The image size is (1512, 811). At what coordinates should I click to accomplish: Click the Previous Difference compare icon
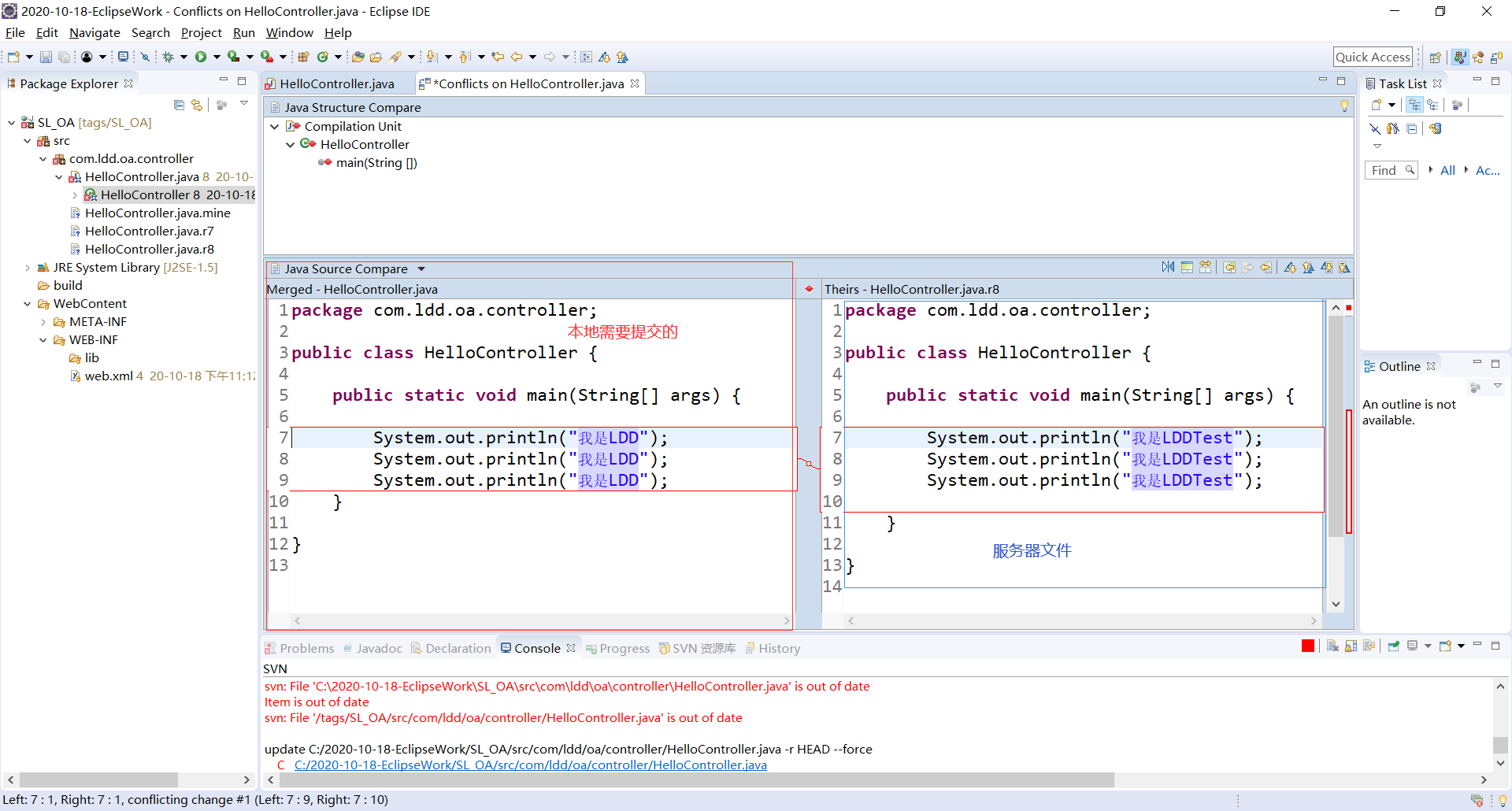1308,268
